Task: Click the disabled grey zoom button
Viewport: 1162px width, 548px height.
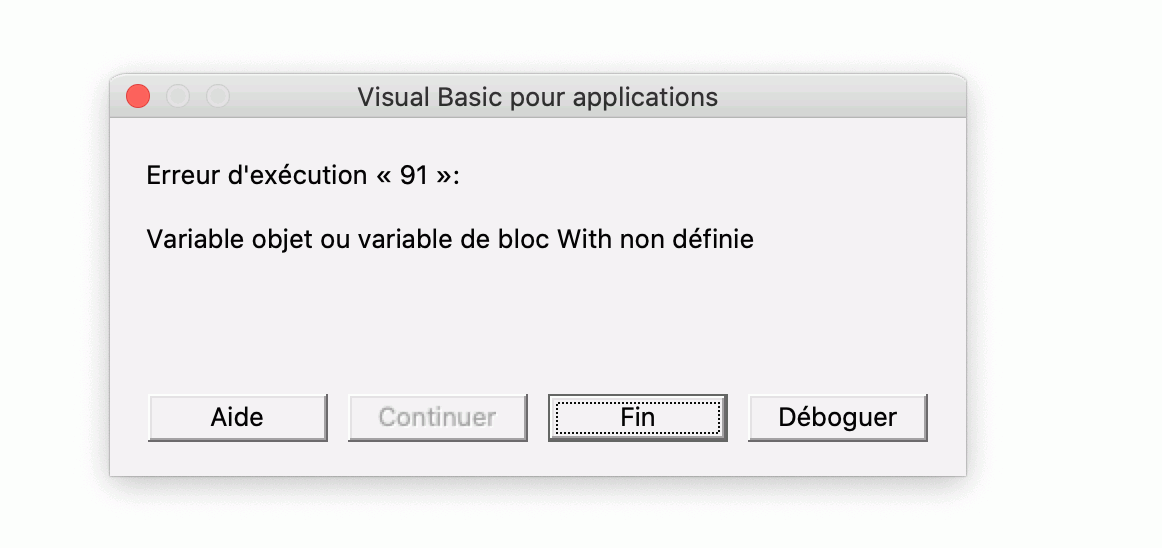Action: point(218,97)
